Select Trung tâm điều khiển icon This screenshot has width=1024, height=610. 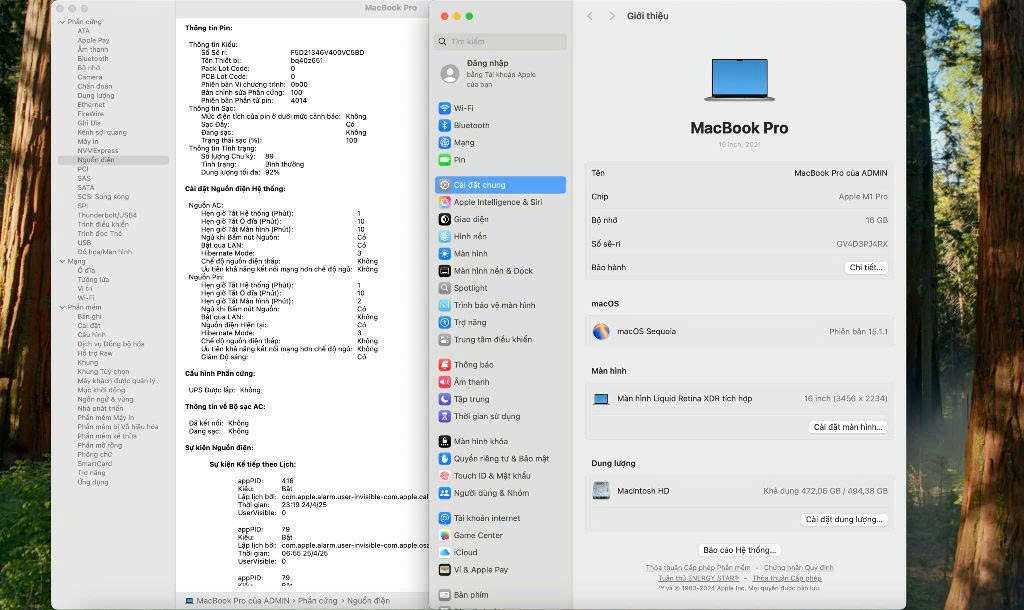(444, 340)
